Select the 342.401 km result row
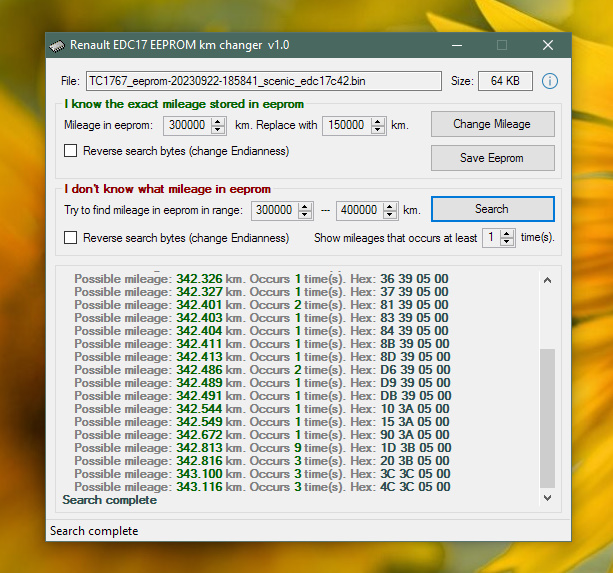 coord(262,304)
